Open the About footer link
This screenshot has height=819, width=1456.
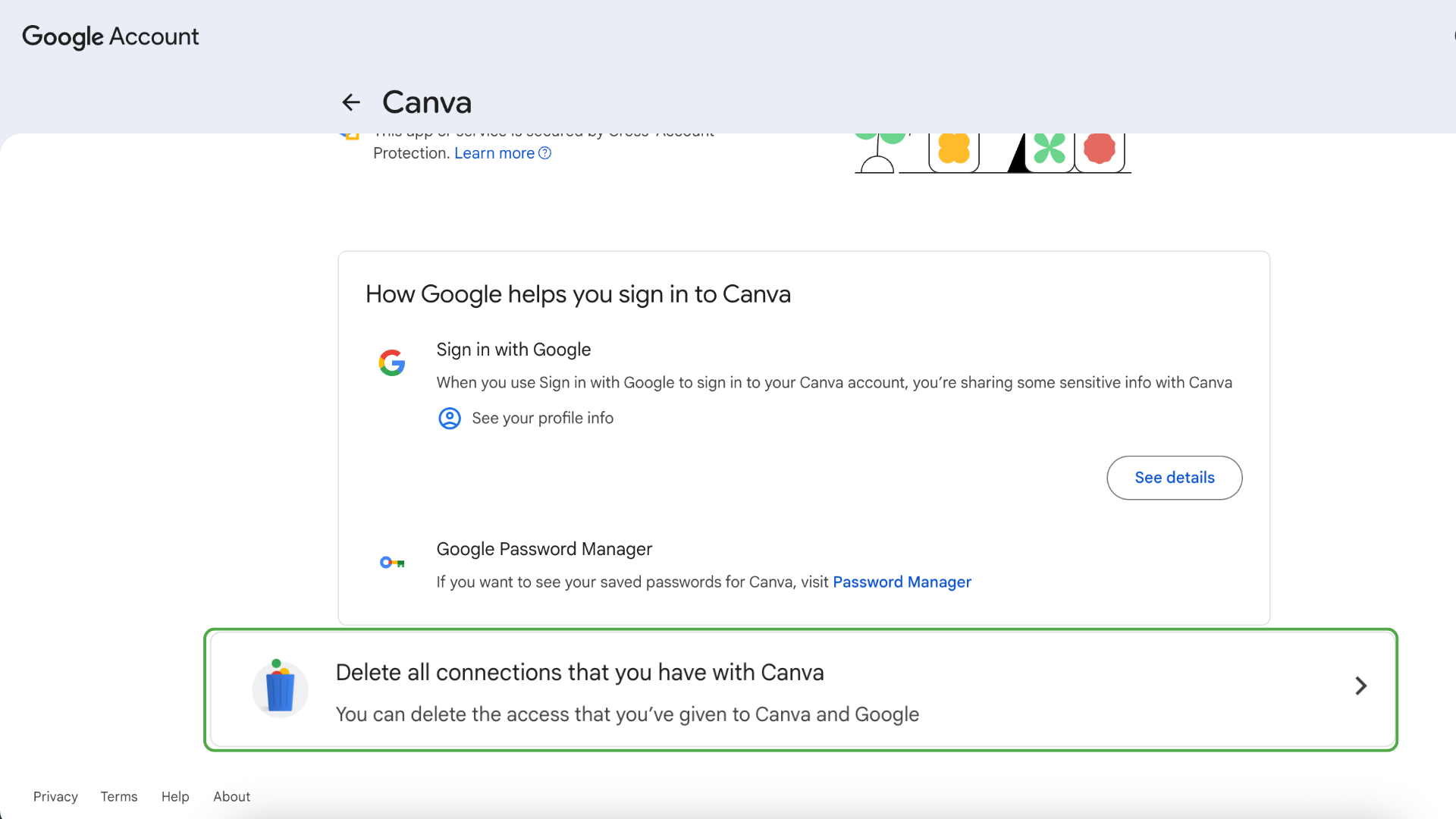[231, 797]
